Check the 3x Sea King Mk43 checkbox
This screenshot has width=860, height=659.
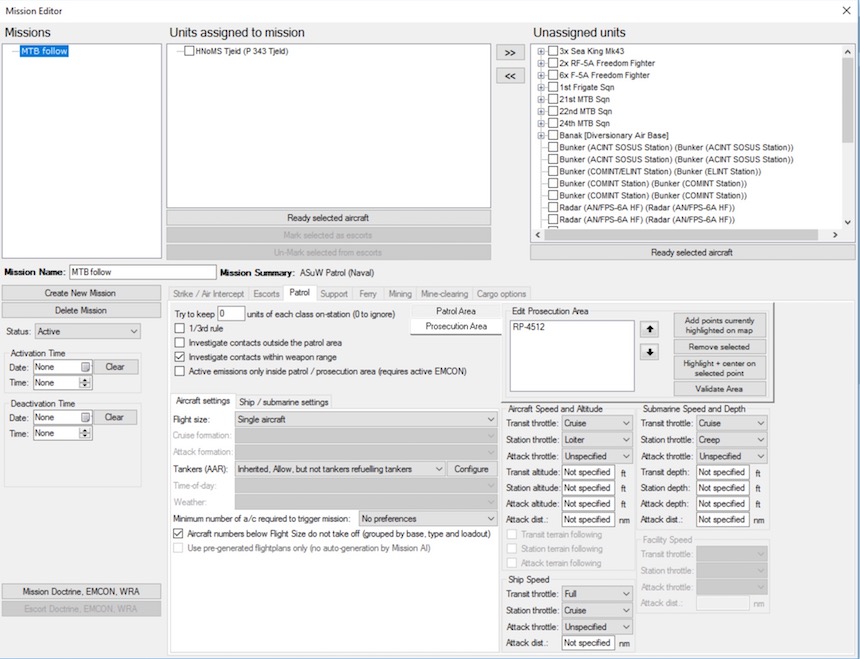point(553,51)
